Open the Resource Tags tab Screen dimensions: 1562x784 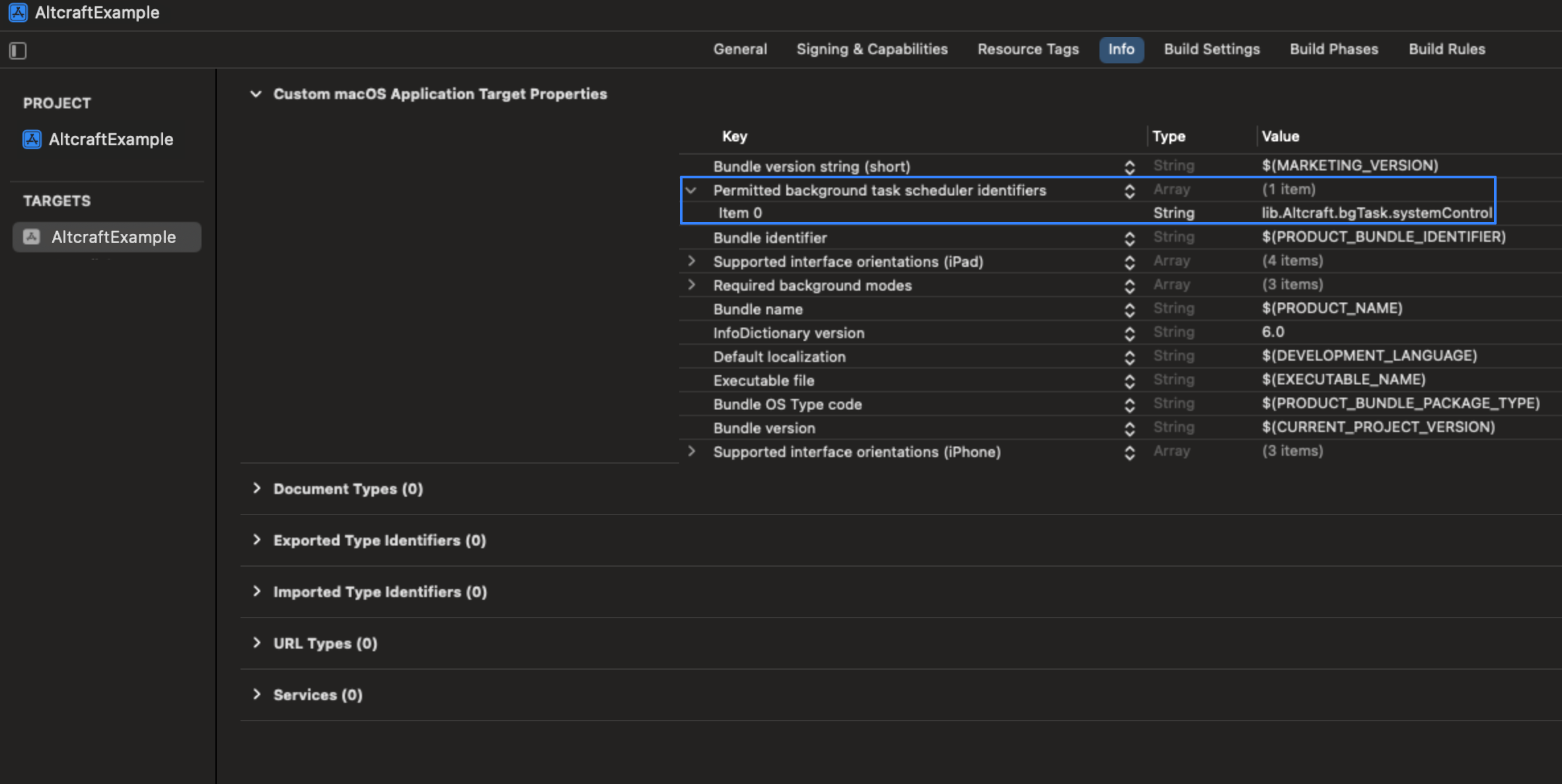1028,50
